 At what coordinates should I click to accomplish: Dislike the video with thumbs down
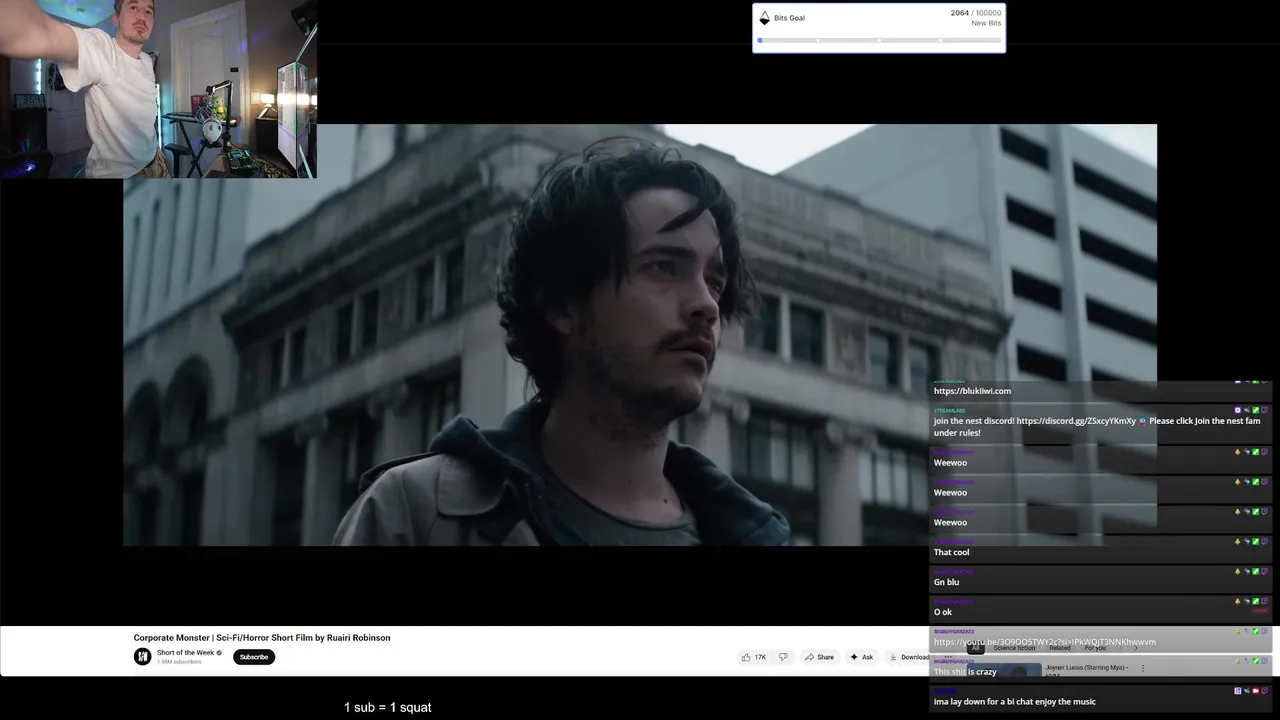(x=783, y=657)
